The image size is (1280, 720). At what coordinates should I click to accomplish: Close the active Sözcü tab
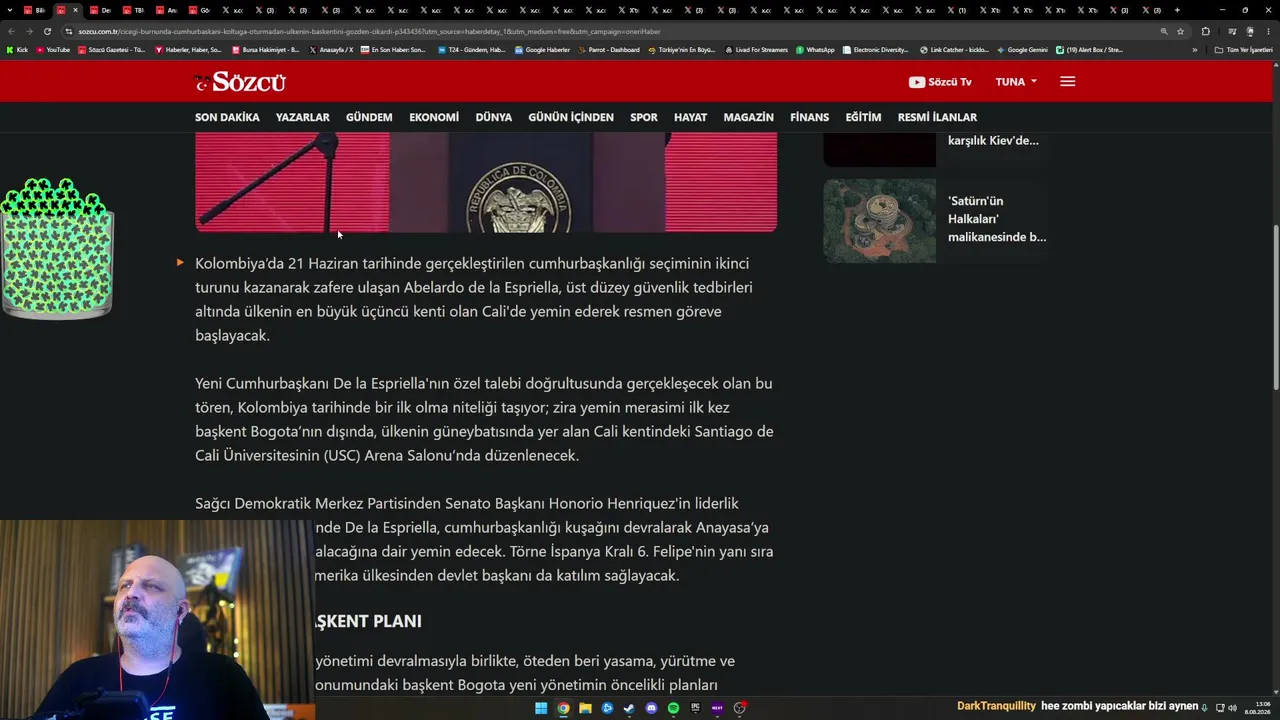[75, 10]
